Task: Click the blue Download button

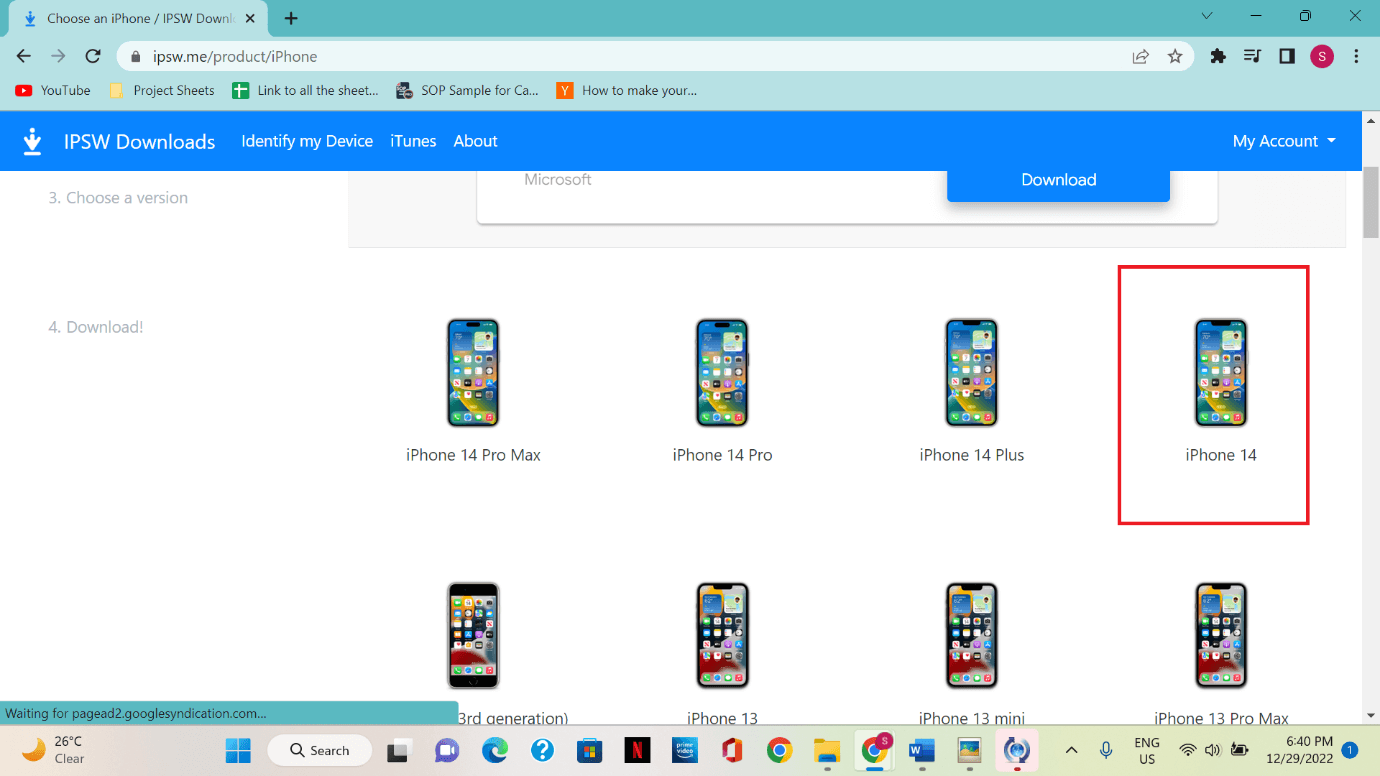Action: (x=1058, y=180)
